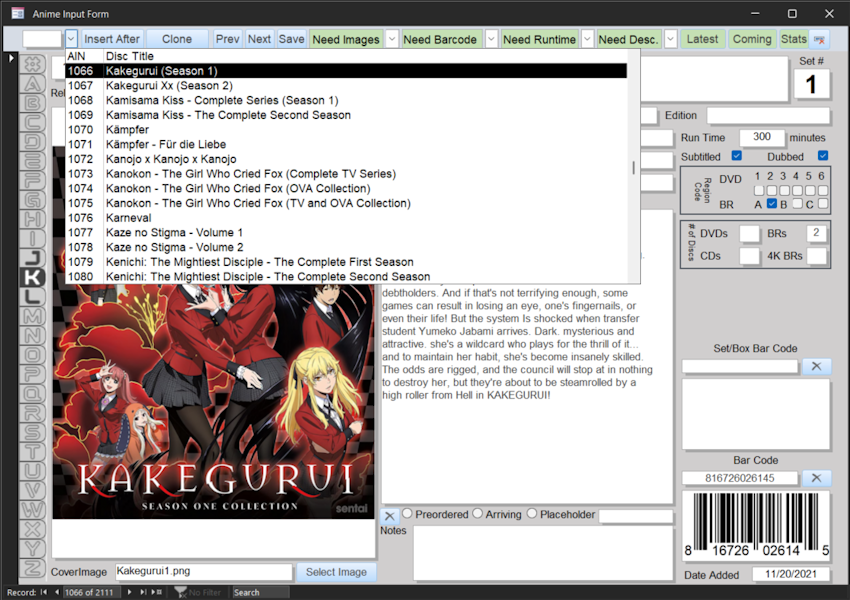Jump to titles starting with B
The height and width of the screenshot is (600, 850).
pos(33,103)
